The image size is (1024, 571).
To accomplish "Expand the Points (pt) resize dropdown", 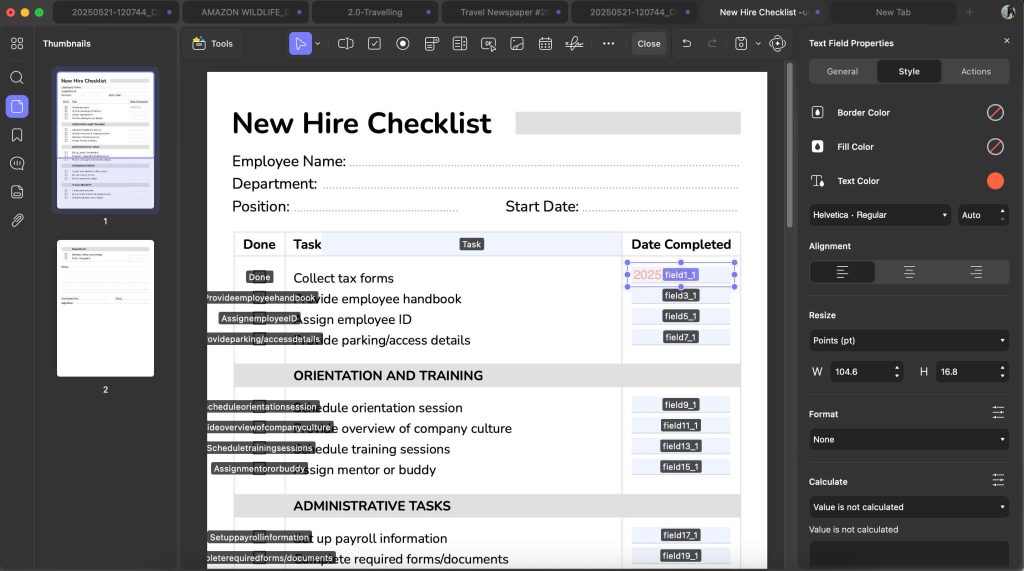I will [x=908, y=341].
